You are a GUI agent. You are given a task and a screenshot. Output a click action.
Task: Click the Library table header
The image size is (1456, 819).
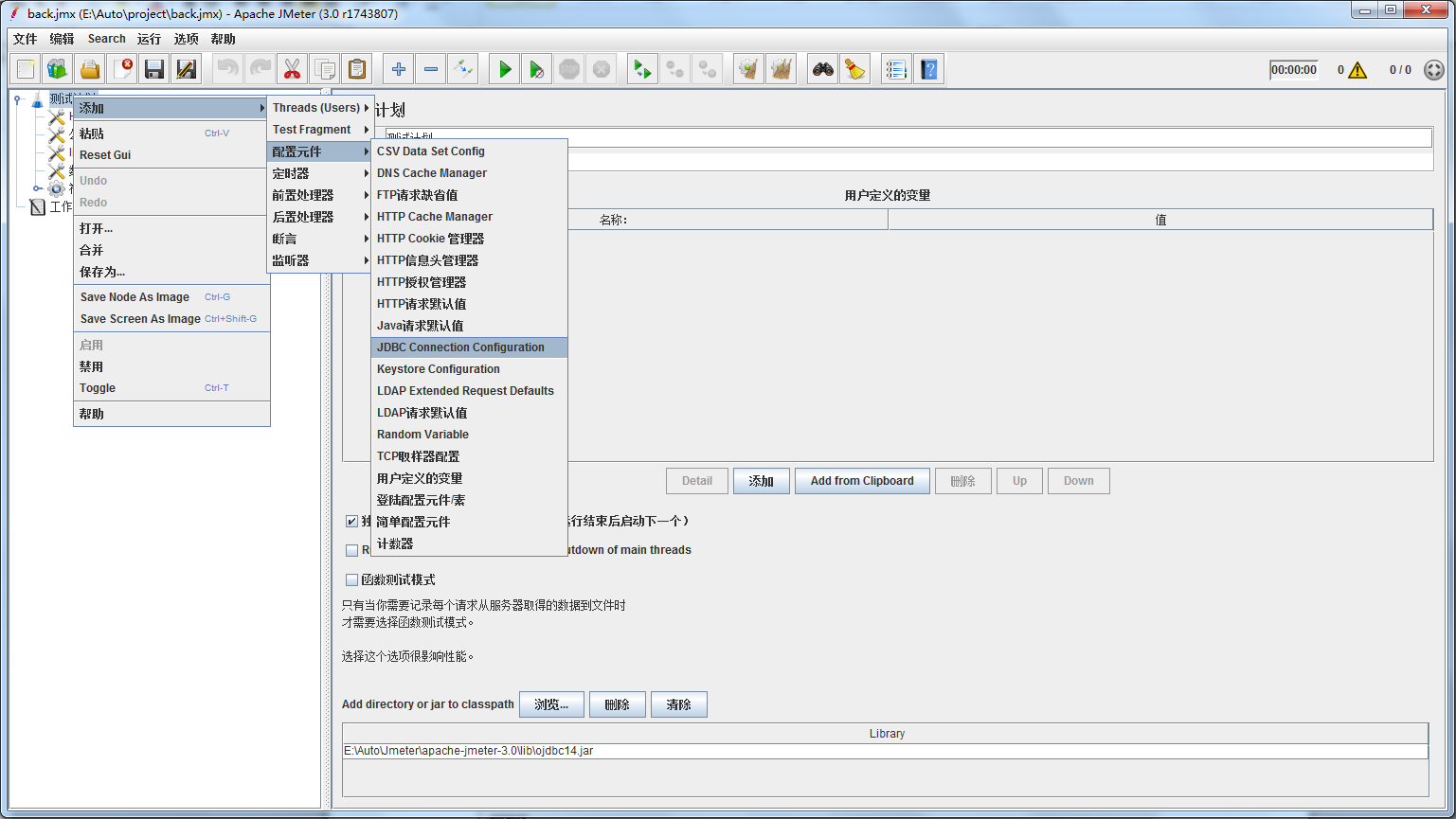[886, 734]
